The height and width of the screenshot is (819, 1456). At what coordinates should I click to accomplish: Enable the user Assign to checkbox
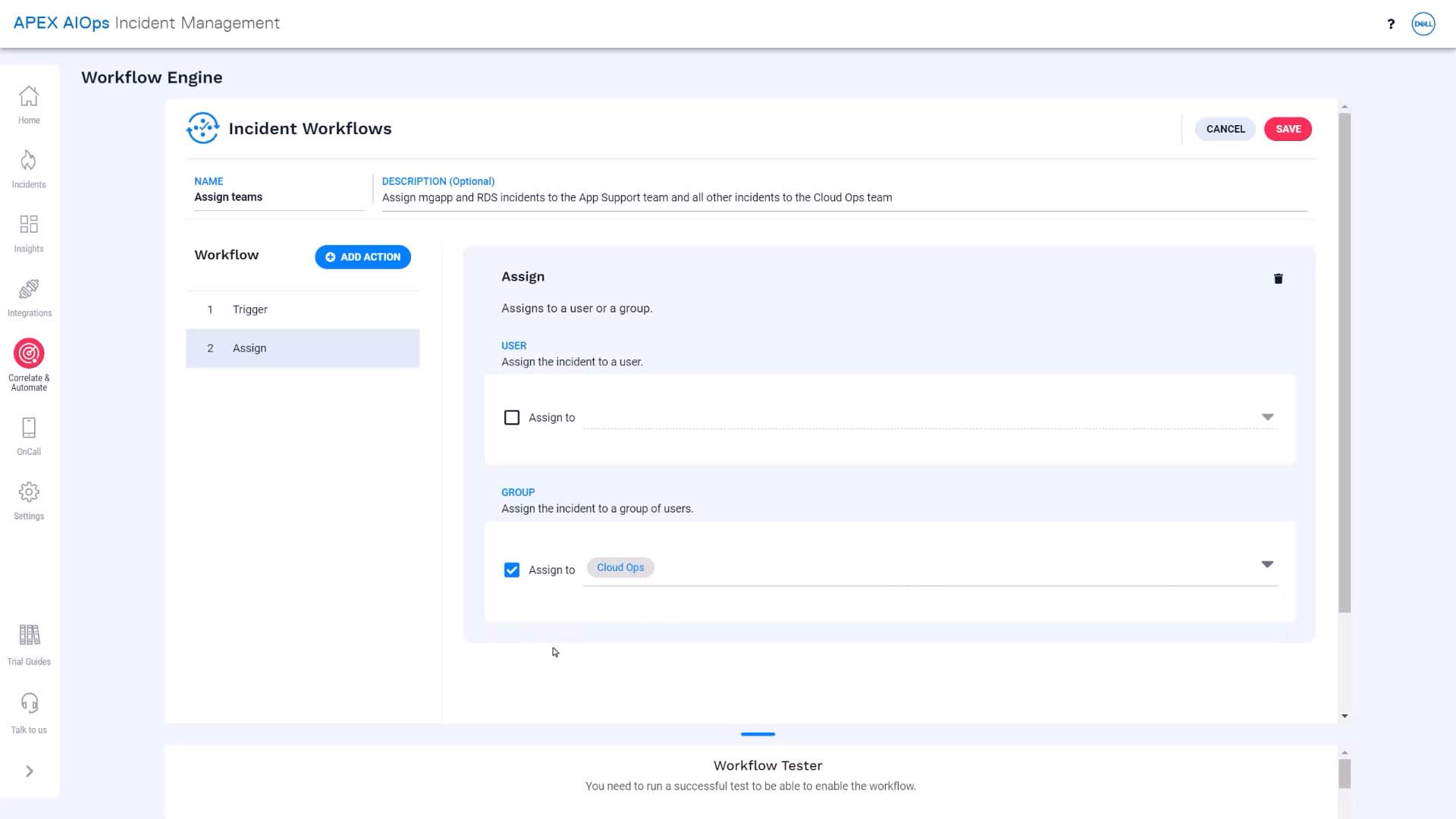click(x=512, y=418)
